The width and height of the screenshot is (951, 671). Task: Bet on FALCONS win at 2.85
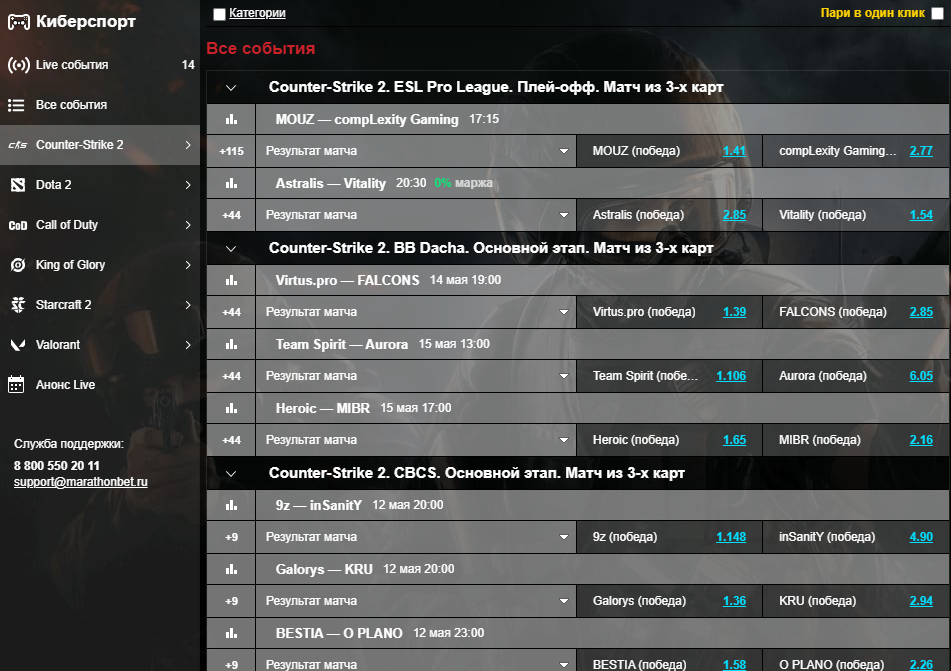(921, 312)
